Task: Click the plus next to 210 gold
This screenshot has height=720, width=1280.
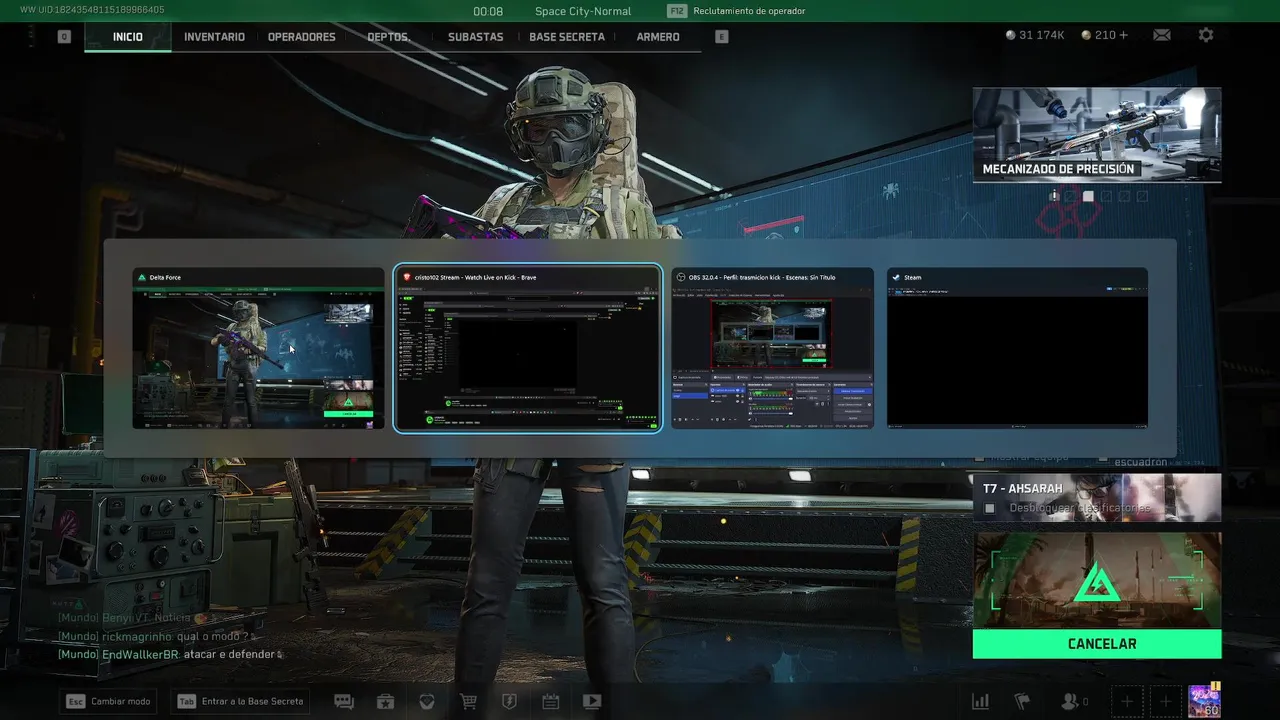Action: [x=1124, y=35]
